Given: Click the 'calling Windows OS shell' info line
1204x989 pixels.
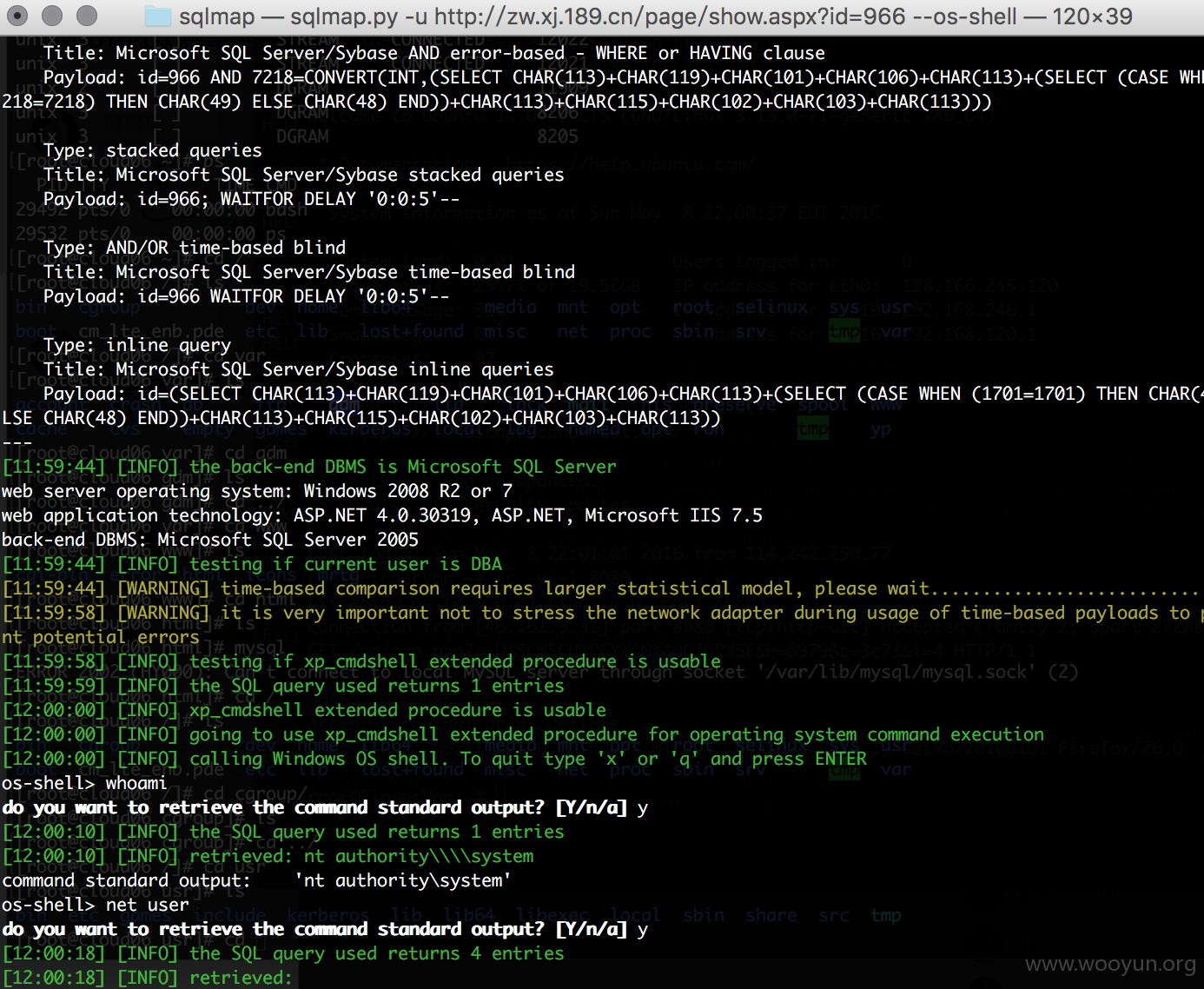Looking at the screenshot, I should [434, 759].
